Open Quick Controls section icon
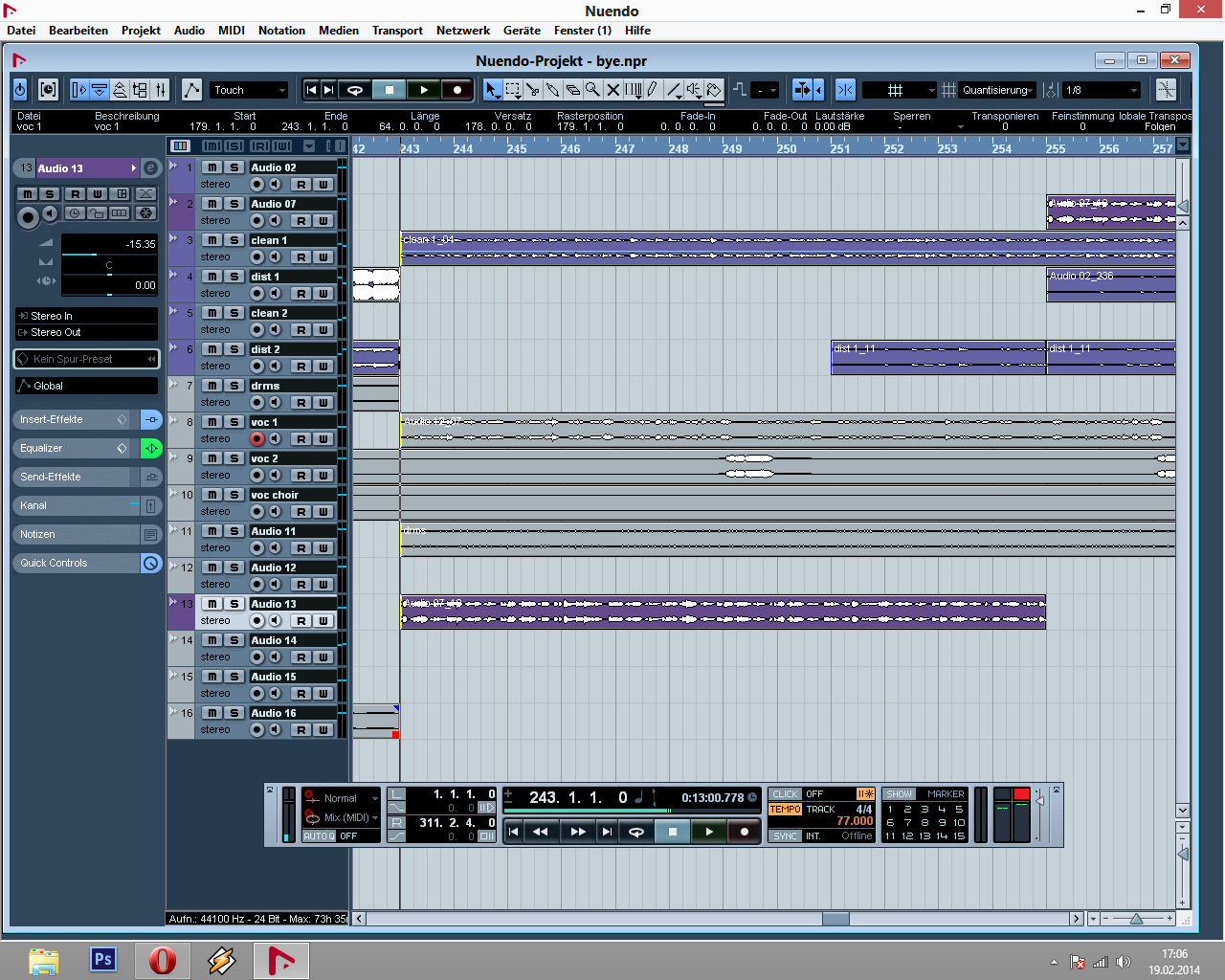Screen dimensions: 1225x980 [x=151, y=563]
